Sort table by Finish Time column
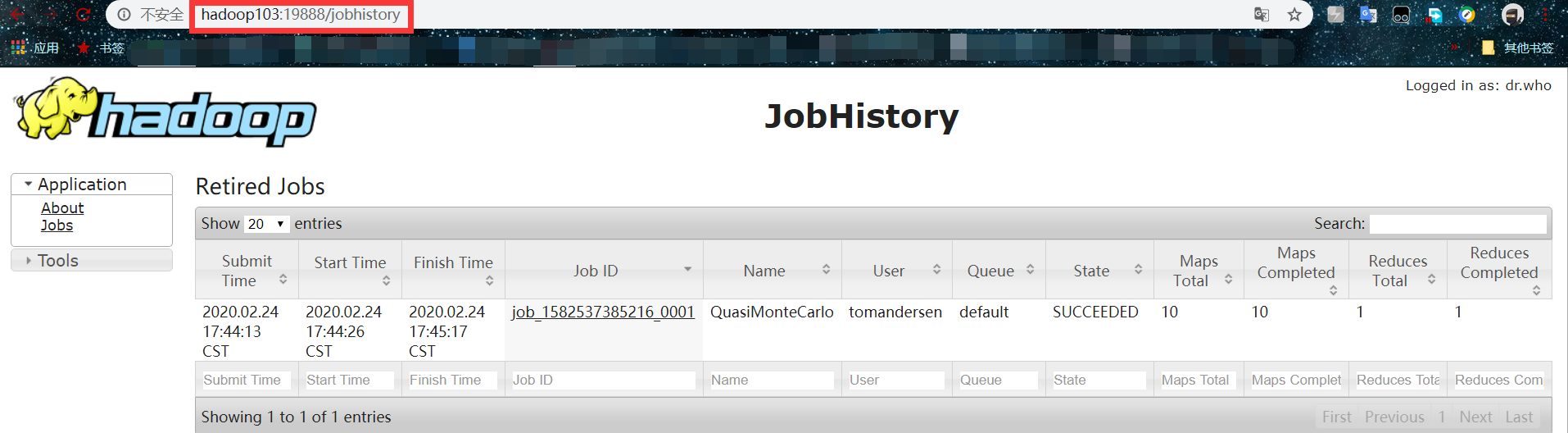 (453, 271)
